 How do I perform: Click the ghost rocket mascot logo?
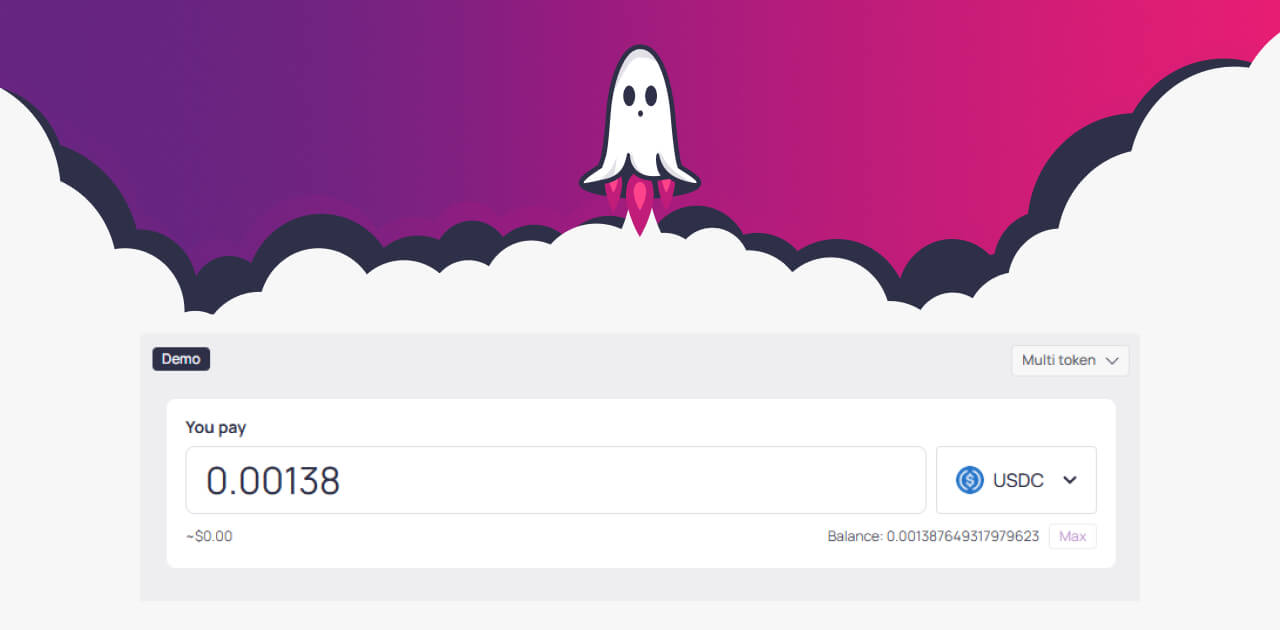[x=640, y=140]
